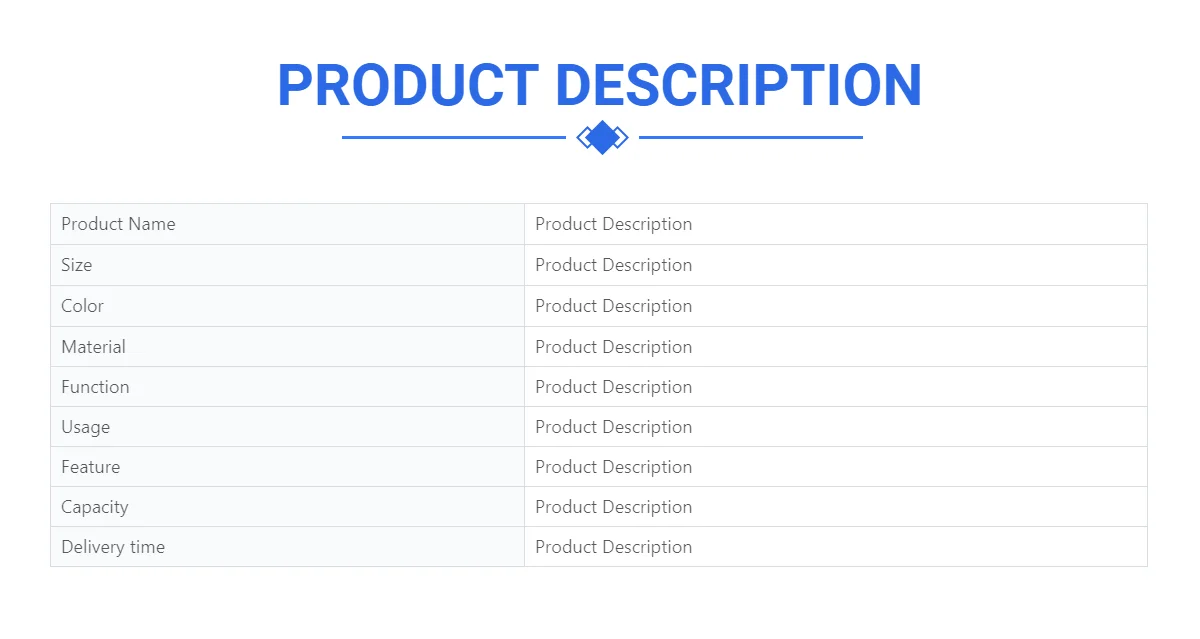Click the Color label cell
The image size is (1200, 639).
[83, 306]
